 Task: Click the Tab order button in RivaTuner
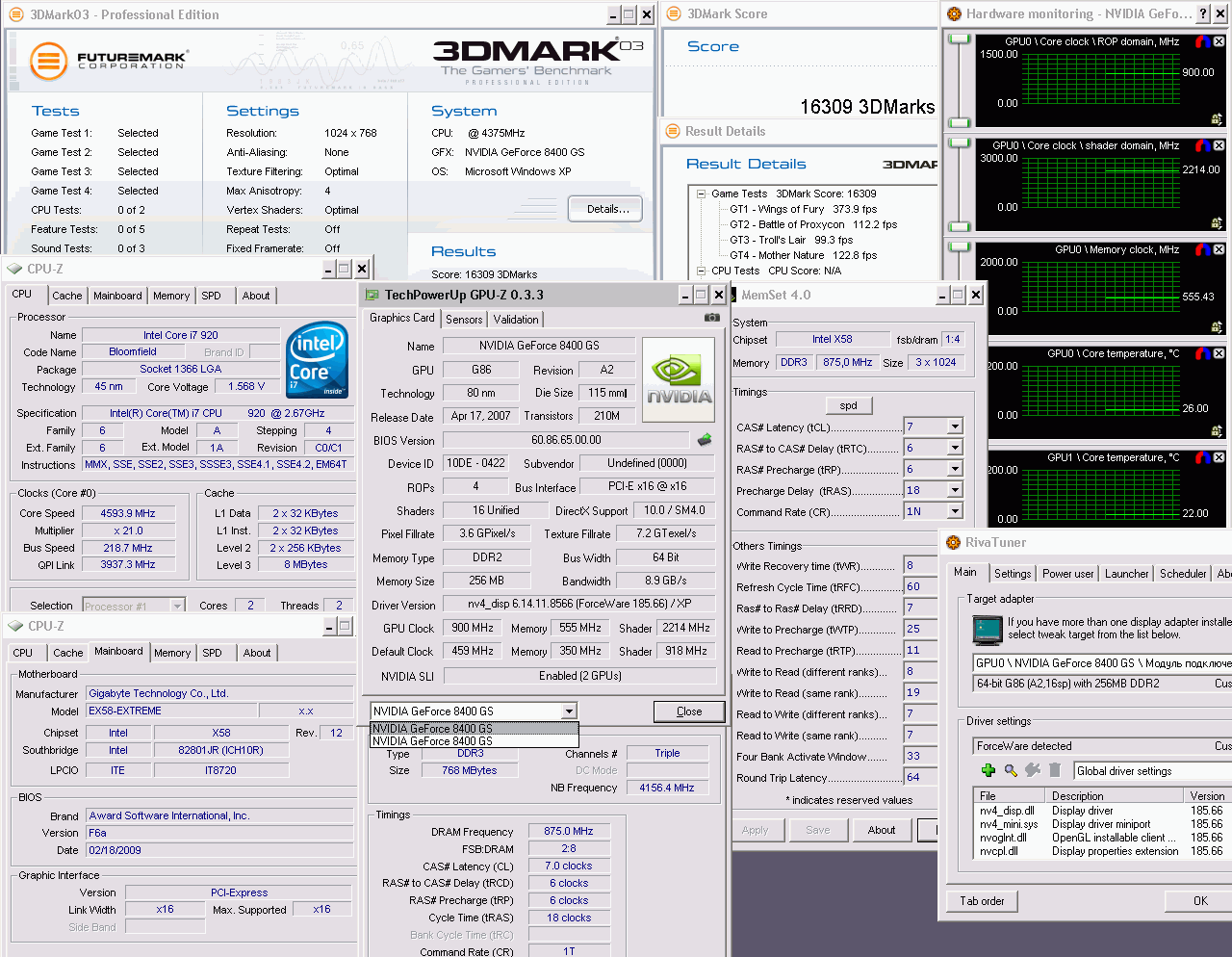point(982,901)
